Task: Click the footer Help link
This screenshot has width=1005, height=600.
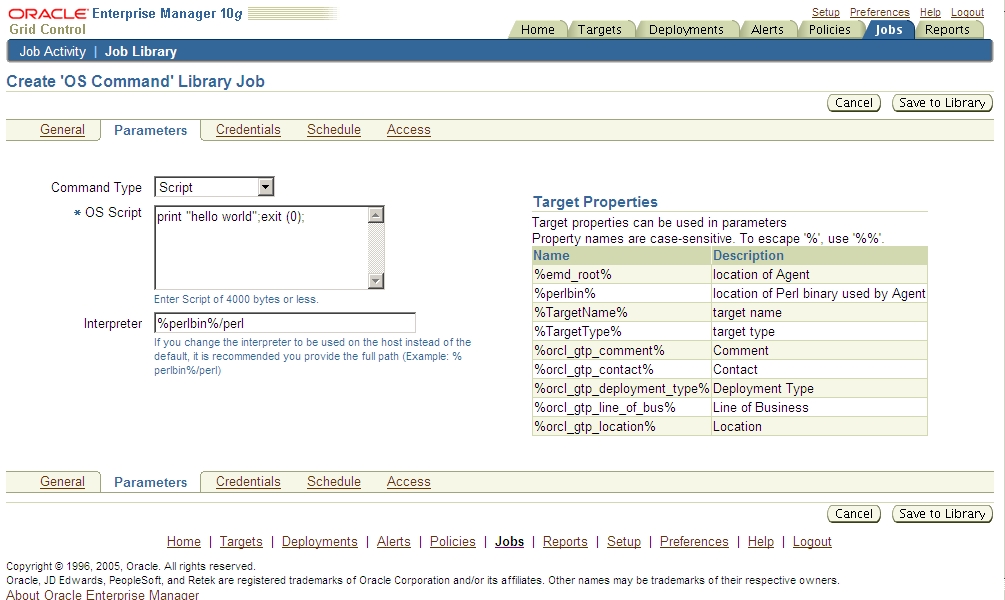Action: [761, 542]
